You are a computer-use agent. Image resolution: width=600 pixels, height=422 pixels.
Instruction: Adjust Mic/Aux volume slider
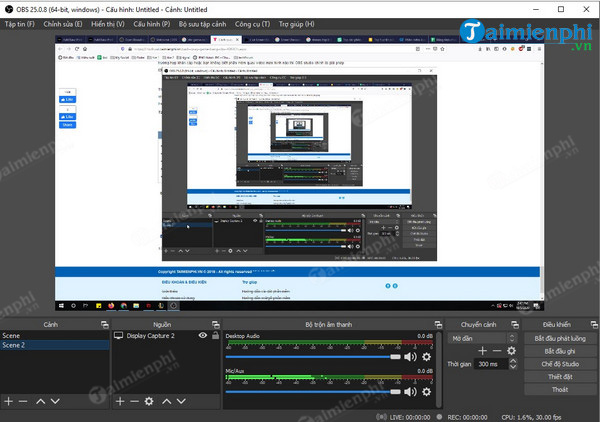coord(313,392)
